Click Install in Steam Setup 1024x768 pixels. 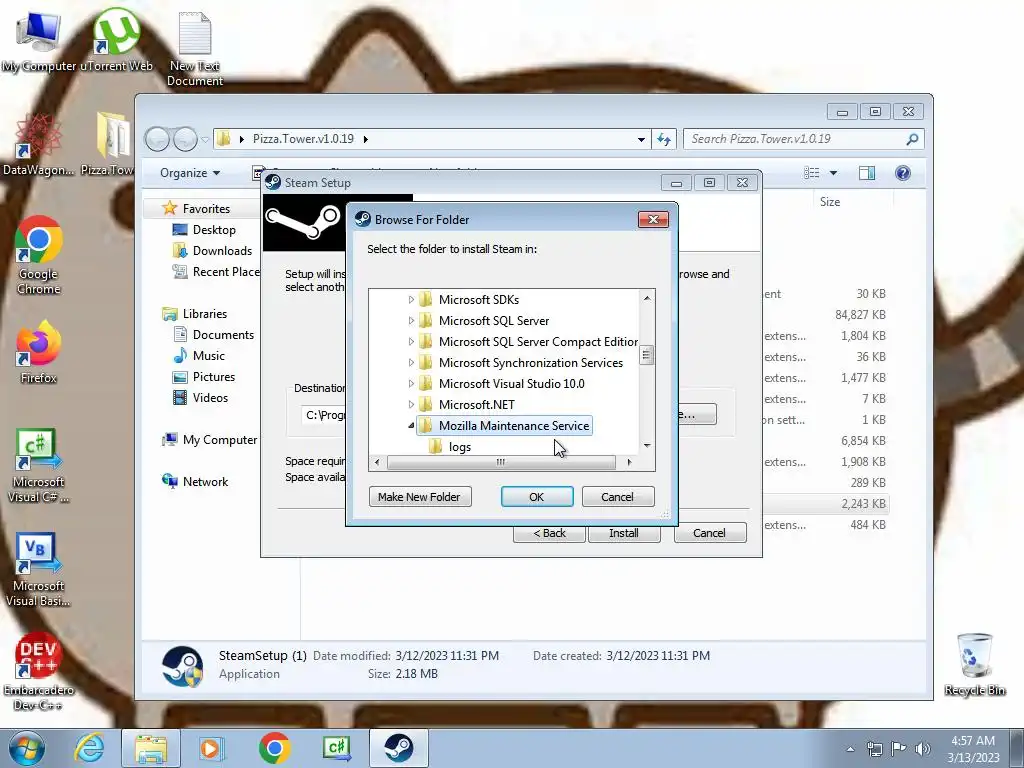point(624,533)
